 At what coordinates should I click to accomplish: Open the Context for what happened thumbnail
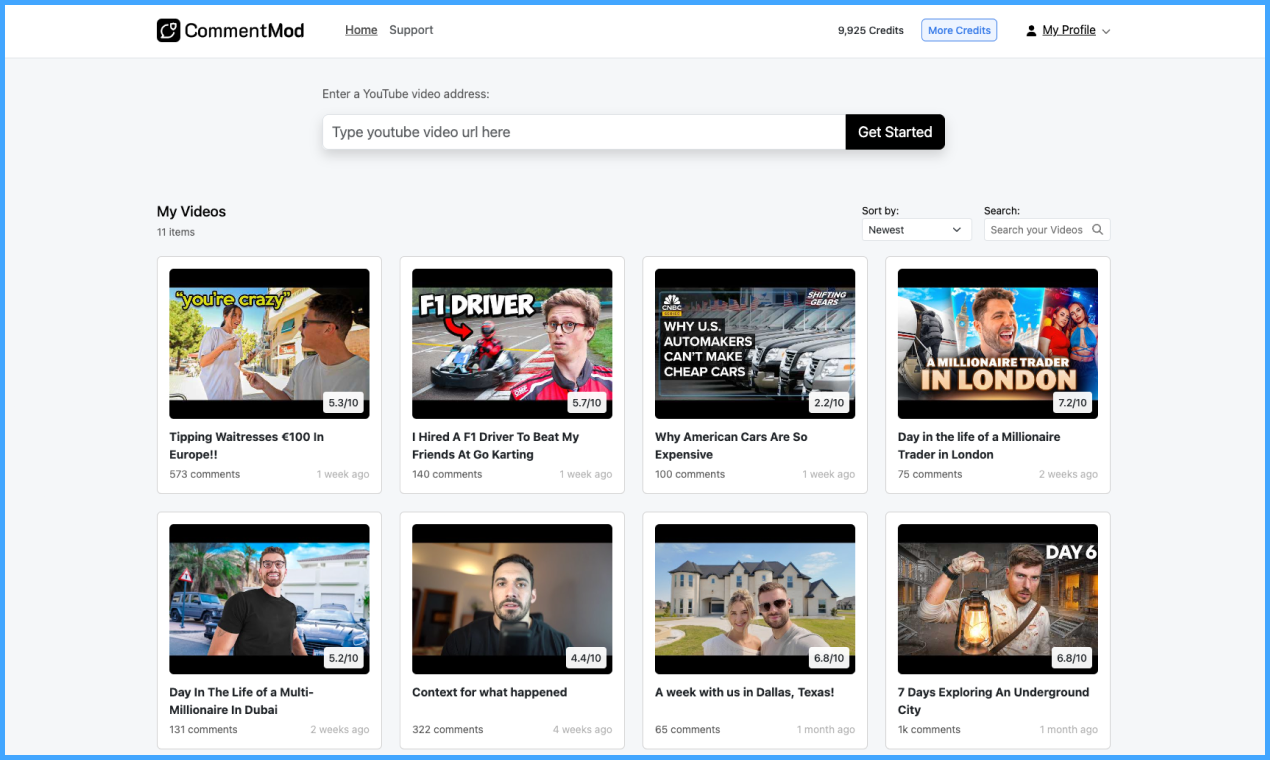pos(512,599)
